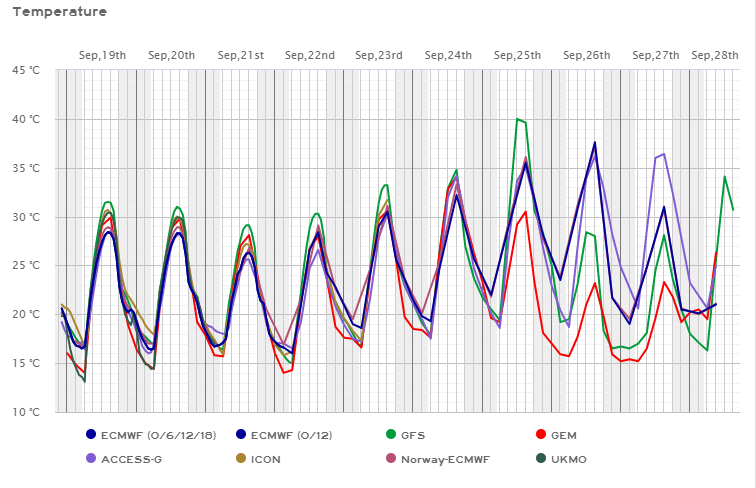Viewport: 756px width, 488px height.
Task: Click the GFS peak on Sep 28th
Action: click(x=725, y=176)
